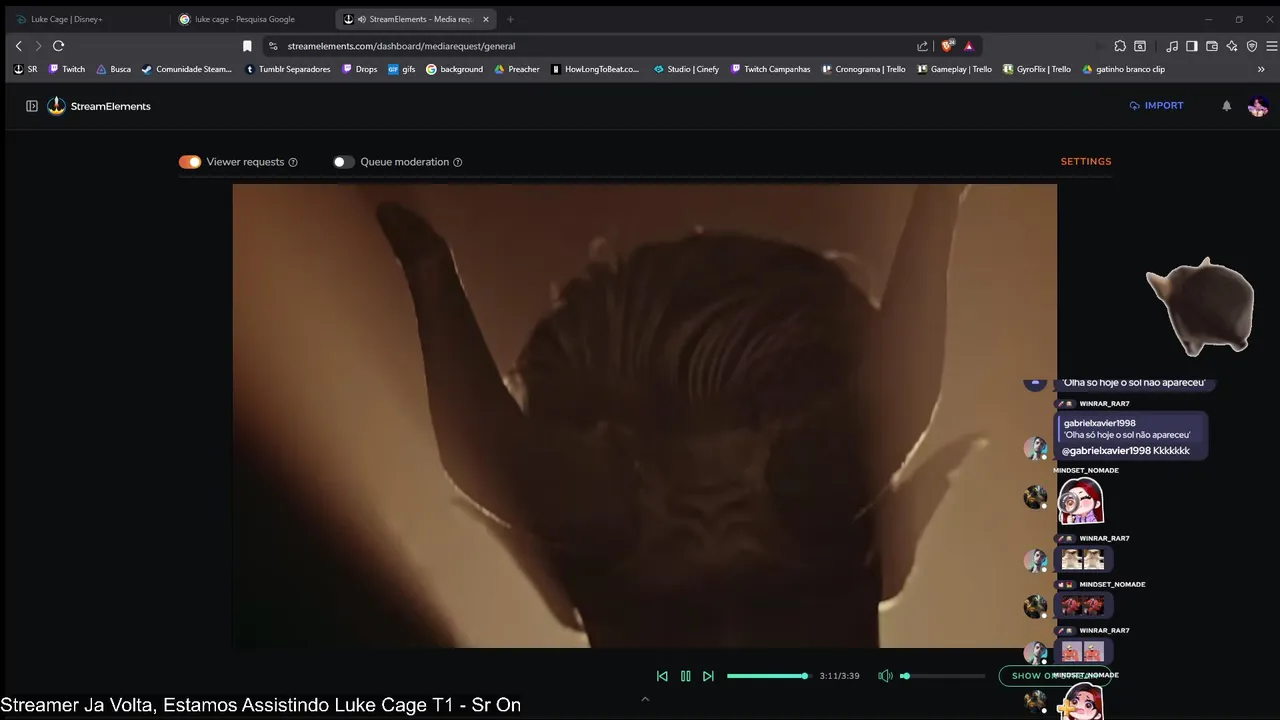Screen dimensions: 1280x720
Task: Open Twitch Campanhas bookmark
Action: coord(770,69)
